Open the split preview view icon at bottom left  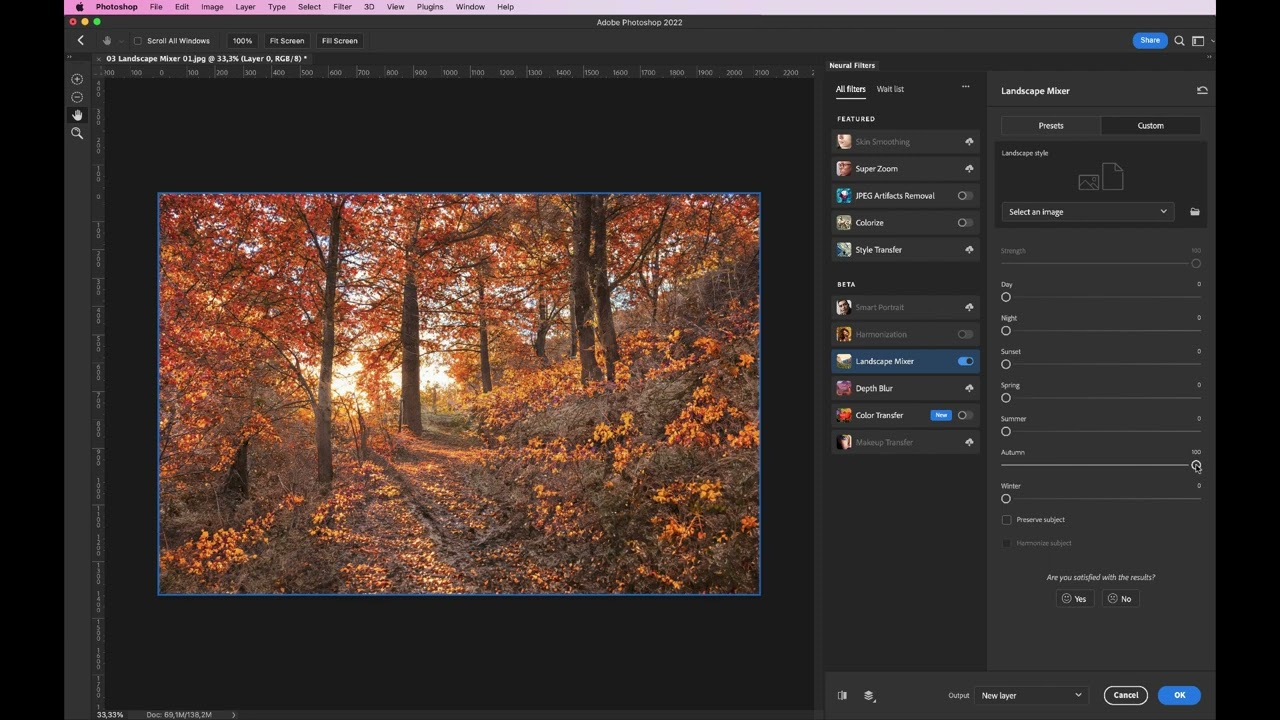842,695
